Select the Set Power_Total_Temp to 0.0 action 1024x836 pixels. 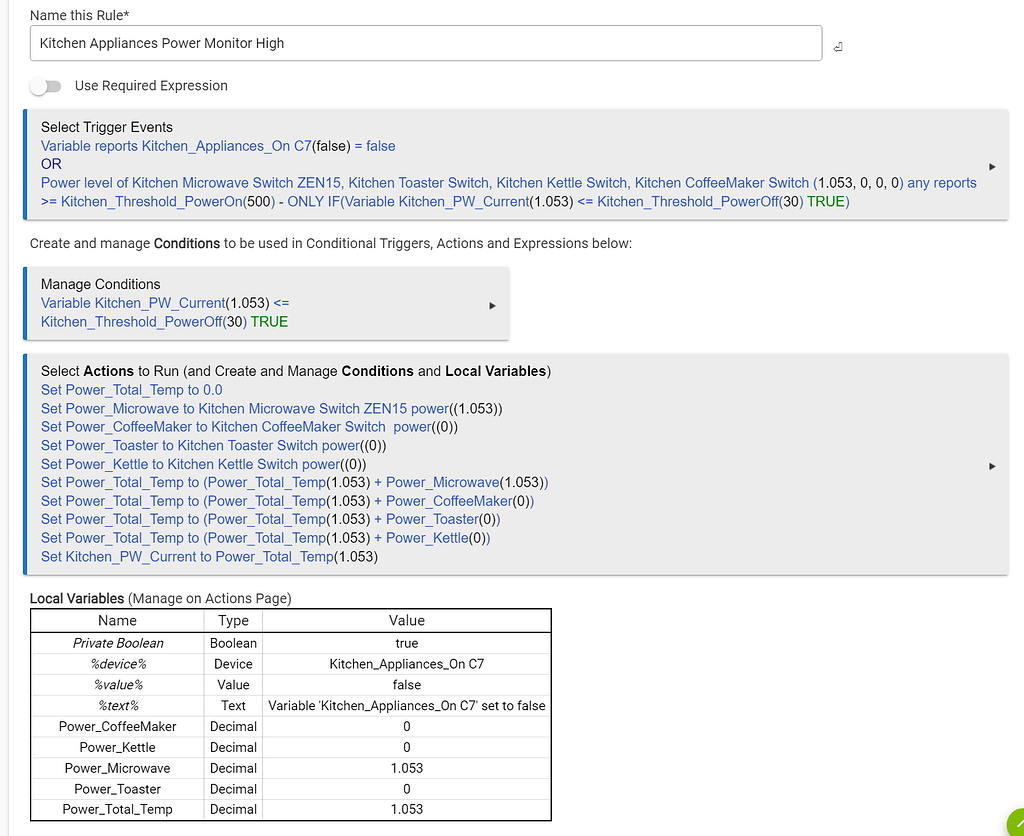[x=132, y=390]
